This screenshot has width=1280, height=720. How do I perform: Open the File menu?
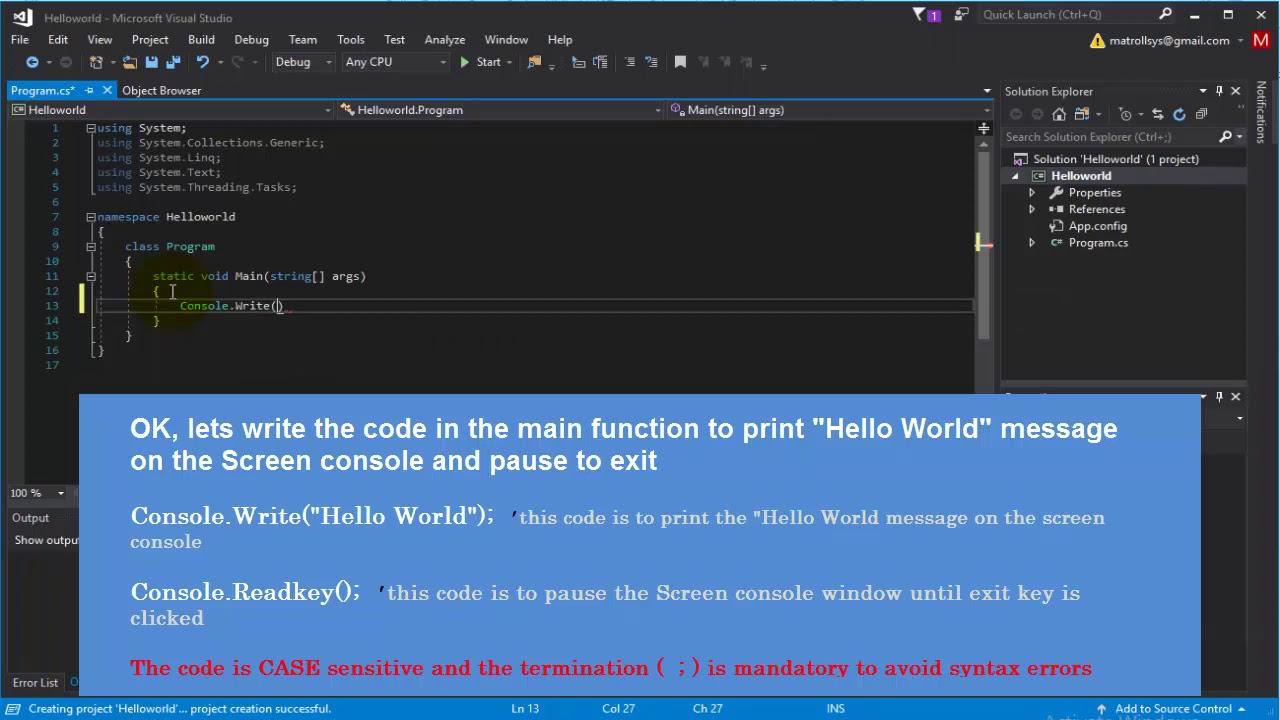coord(20,39)
